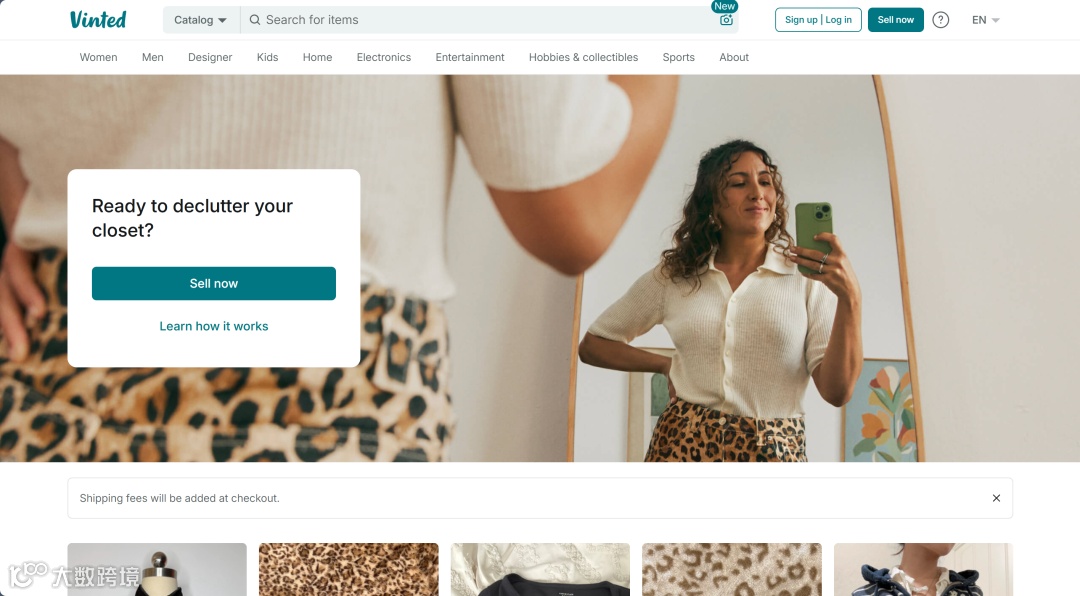This screenshot has width=1080, height=596.
Task: Click the help question mark icon
Action: [940, 20]
